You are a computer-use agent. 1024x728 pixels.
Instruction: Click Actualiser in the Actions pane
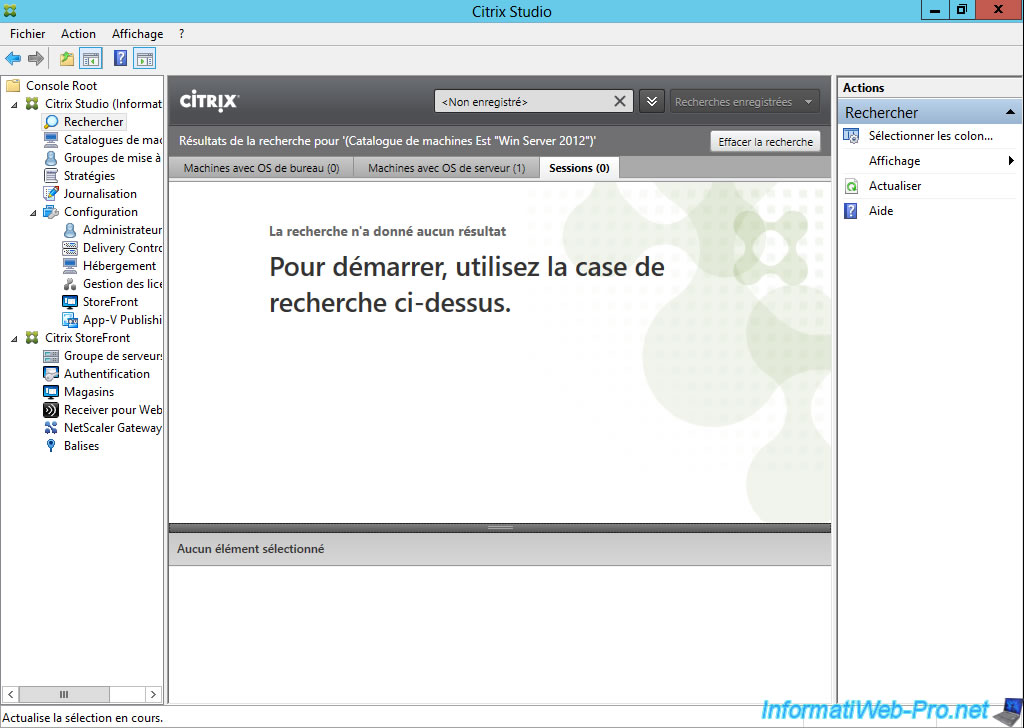click(895, 186)
